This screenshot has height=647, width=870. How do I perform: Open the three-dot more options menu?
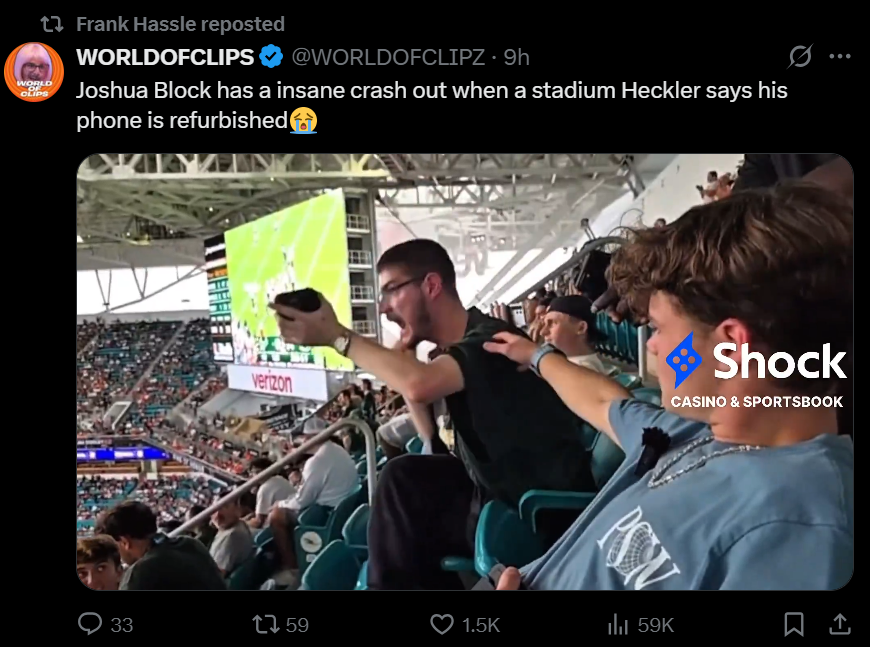click(840, 56)
